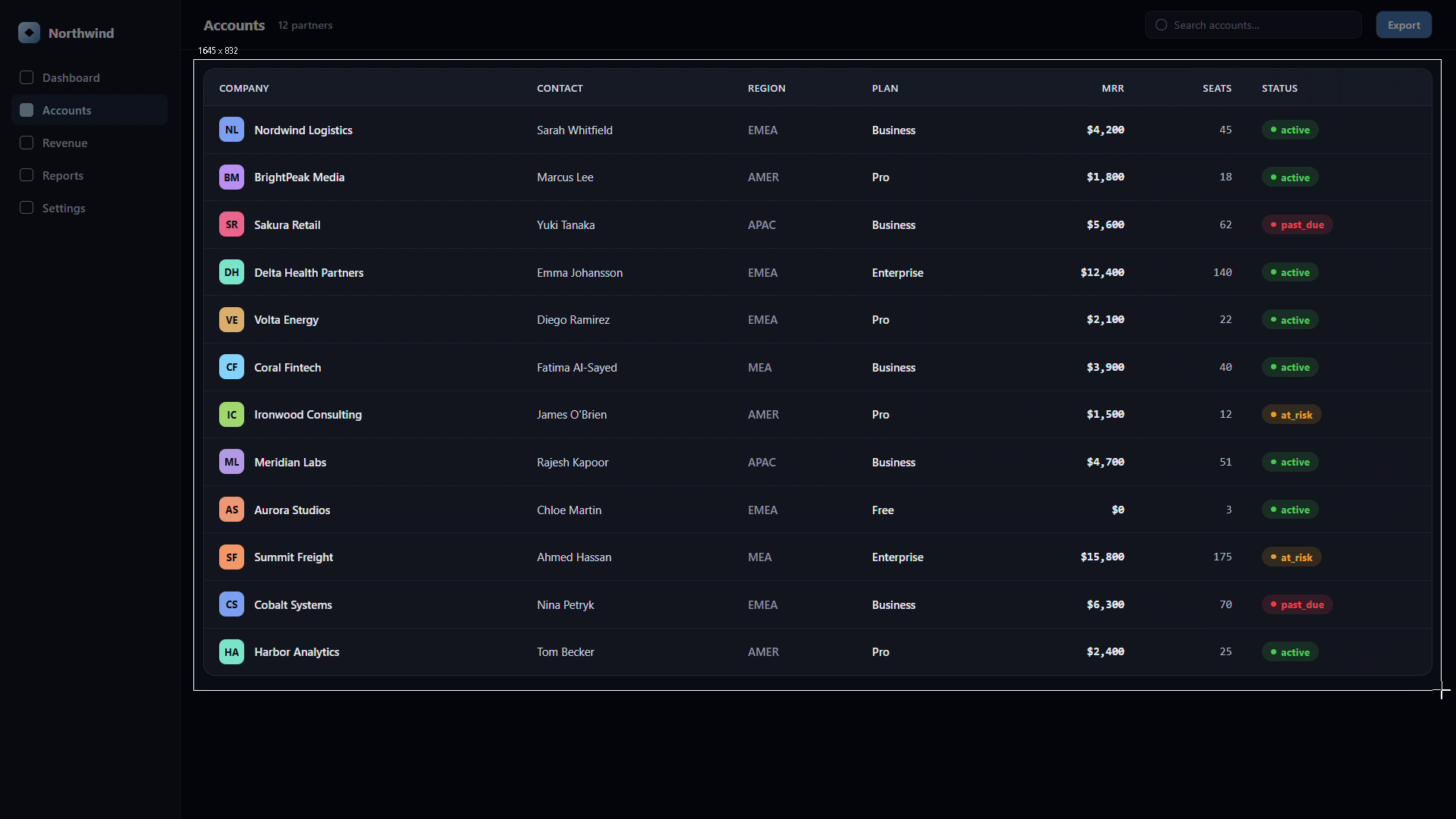Click the active badge for Nordwind Logistics
This screenshot has width=1456, height=819.
tap(1290, 130)
